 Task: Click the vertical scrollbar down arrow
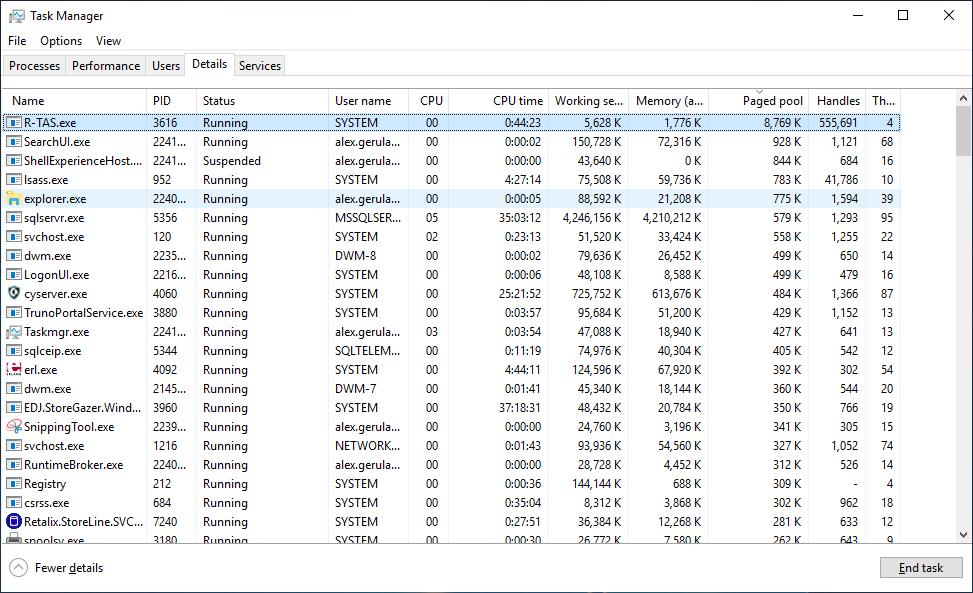click(963, 535)
